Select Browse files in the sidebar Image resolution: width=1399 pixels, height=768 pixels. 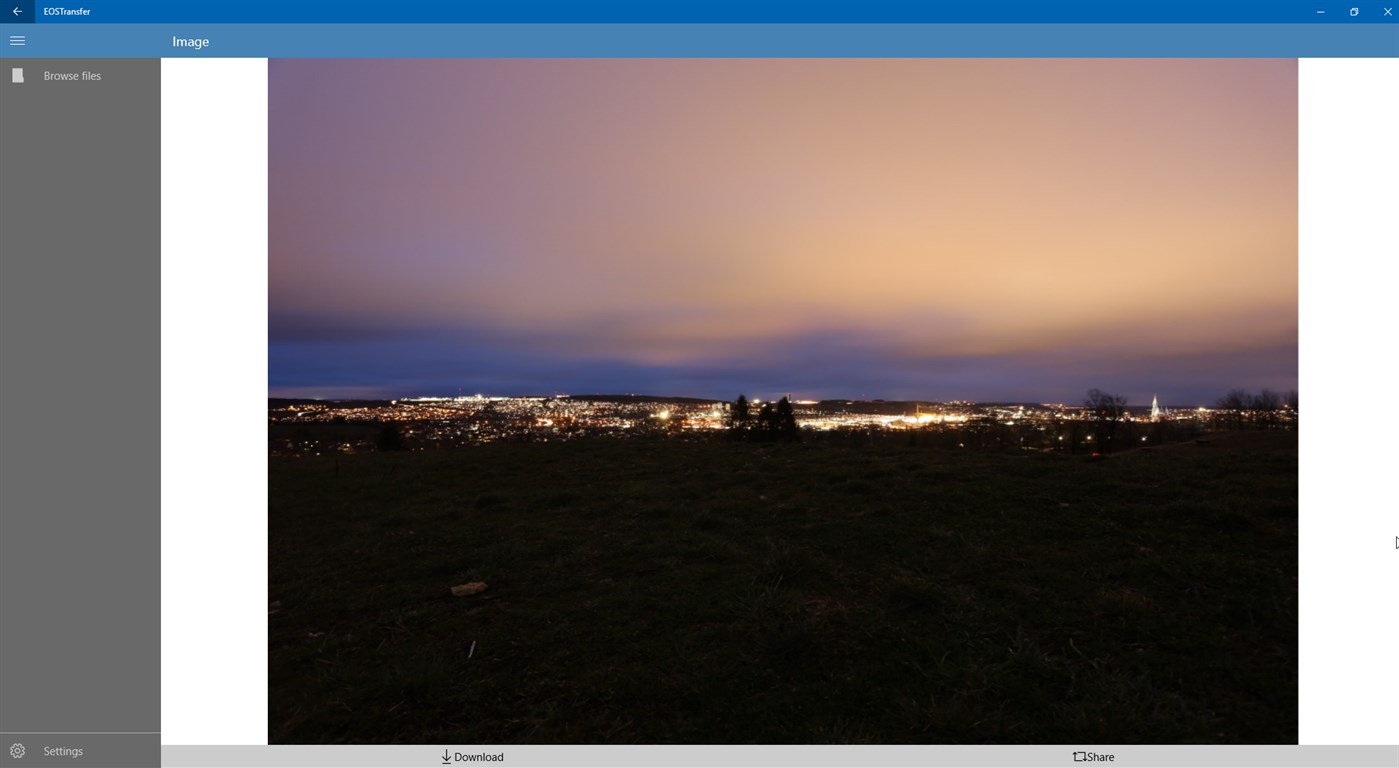coord(72,75)
